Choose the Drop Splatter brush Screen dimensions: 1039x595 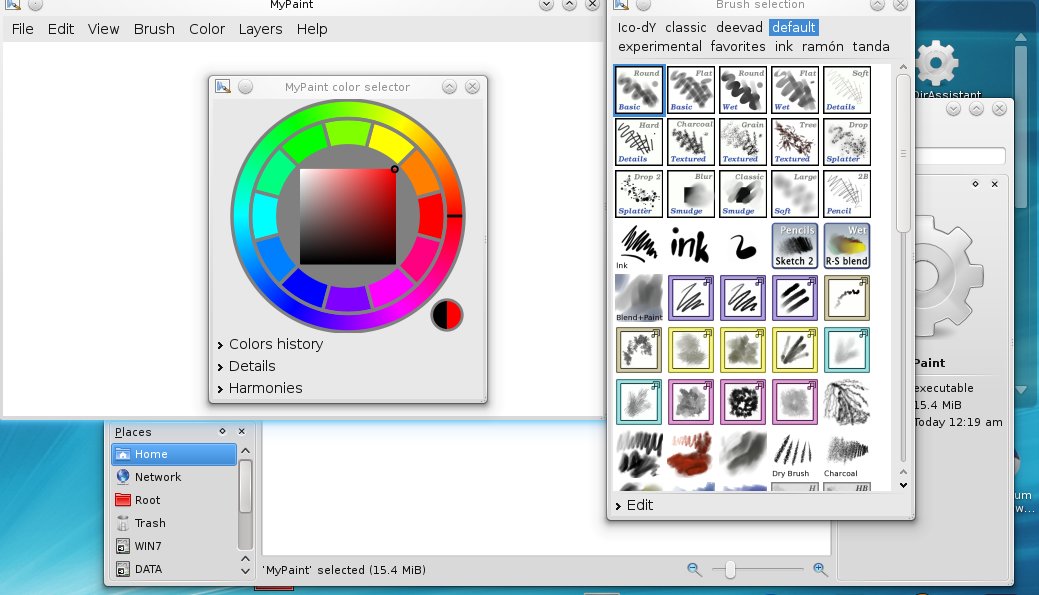[x=847, y=142]
